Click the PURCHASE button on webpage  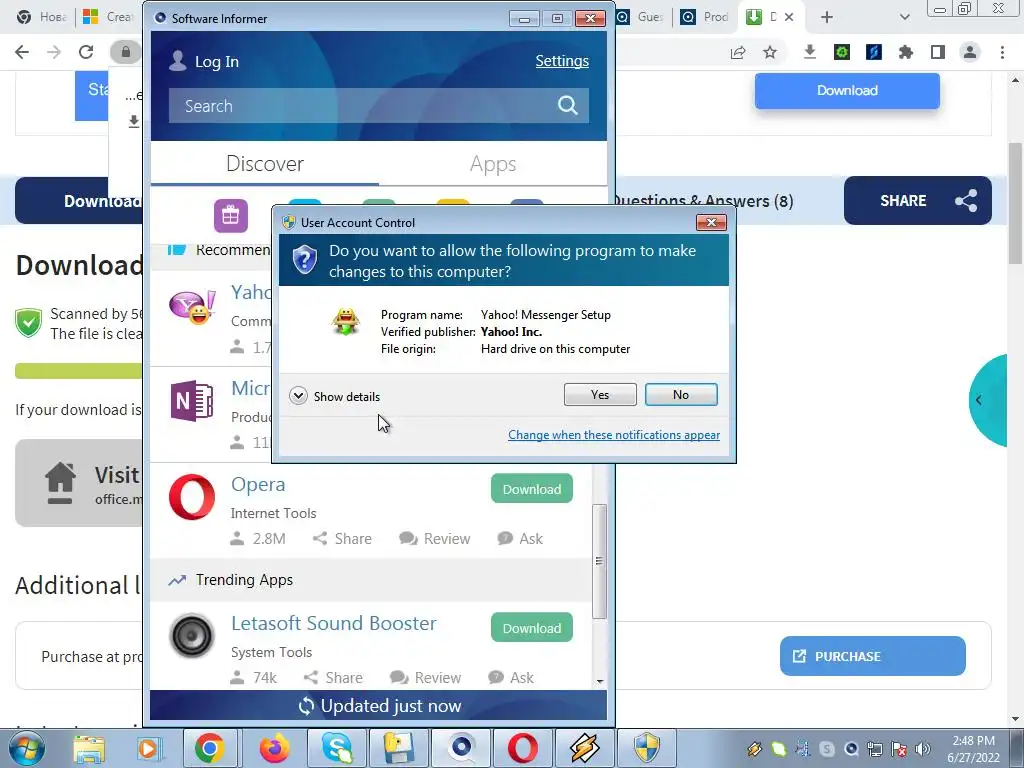pyautogui.click(x=872, y=656)
